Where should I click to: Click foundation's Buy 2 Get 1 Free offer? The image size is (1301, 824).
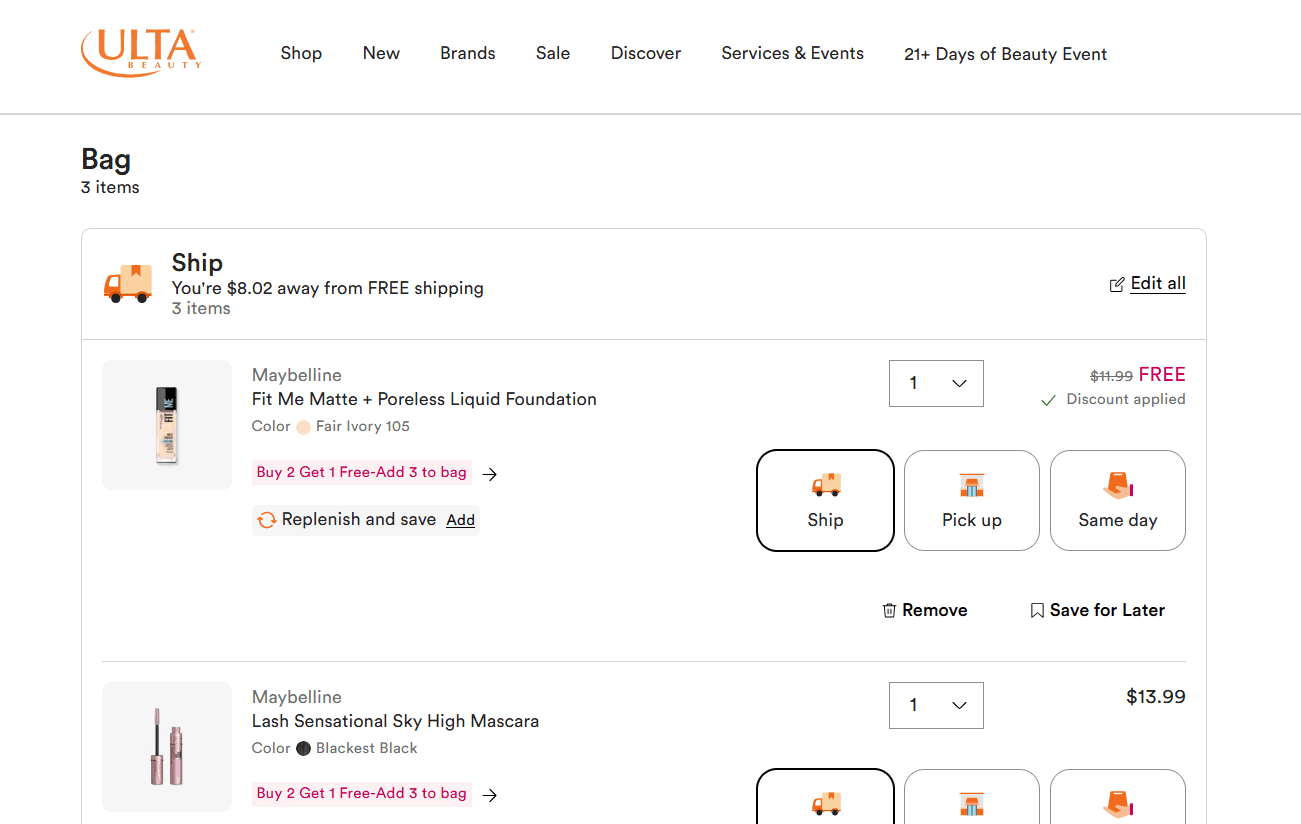[x=362, y=472]
